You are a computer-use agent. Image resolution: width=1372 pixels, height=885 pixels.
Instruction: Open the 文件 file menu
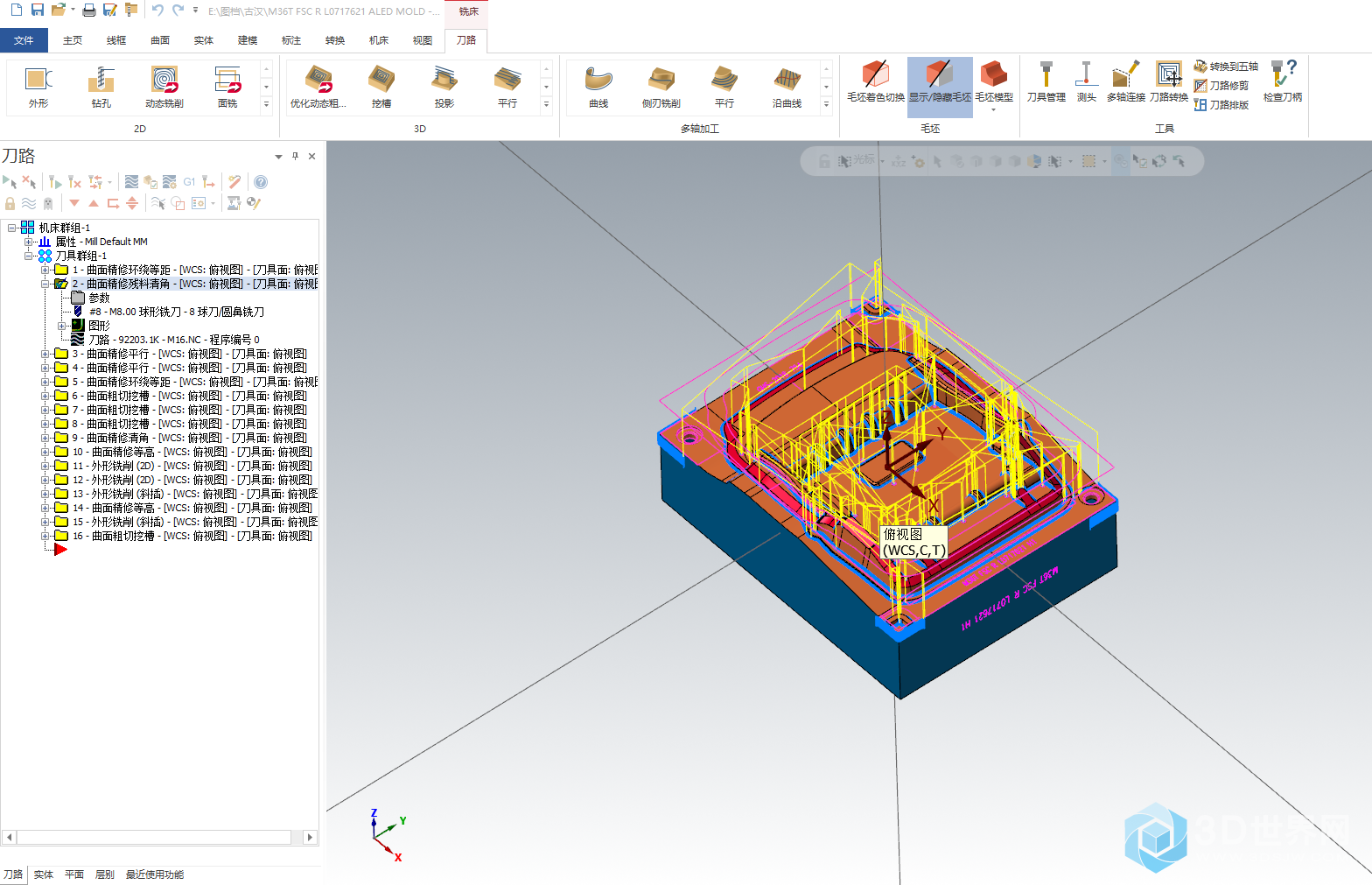tap(24, 40)
